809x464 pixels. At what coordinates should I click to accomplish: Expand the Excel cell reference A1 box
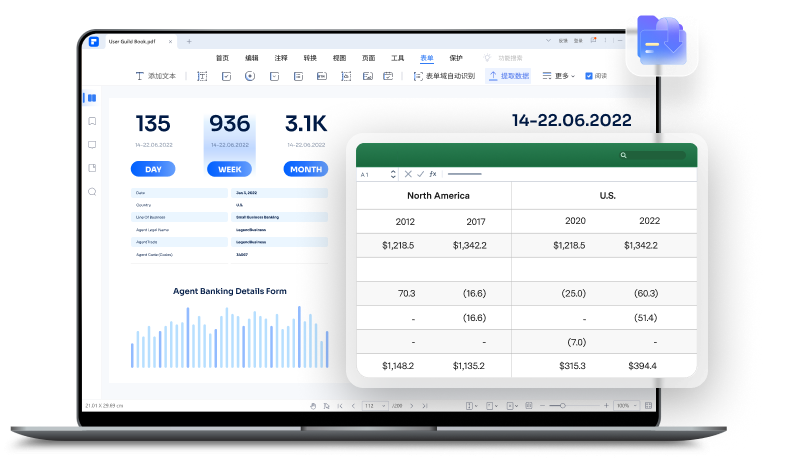coord(373,174)
